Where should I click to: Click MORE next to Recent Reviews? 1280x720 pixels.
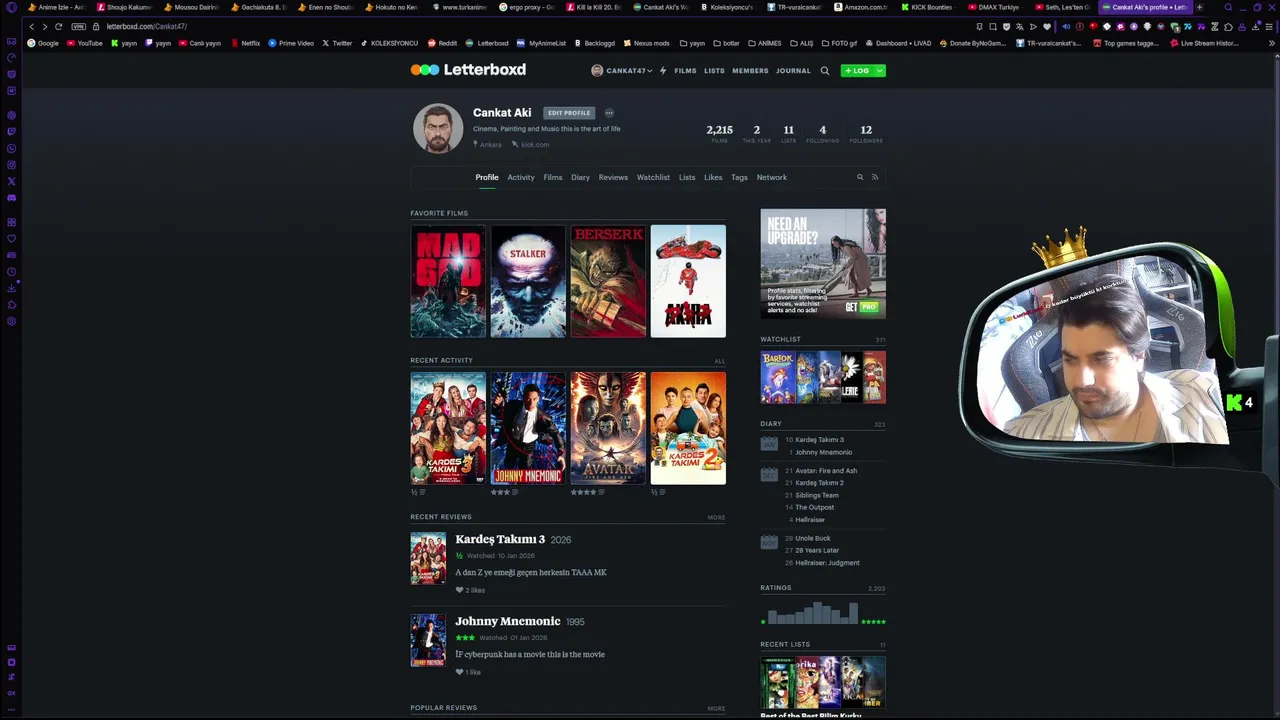[x=716, y=517]
